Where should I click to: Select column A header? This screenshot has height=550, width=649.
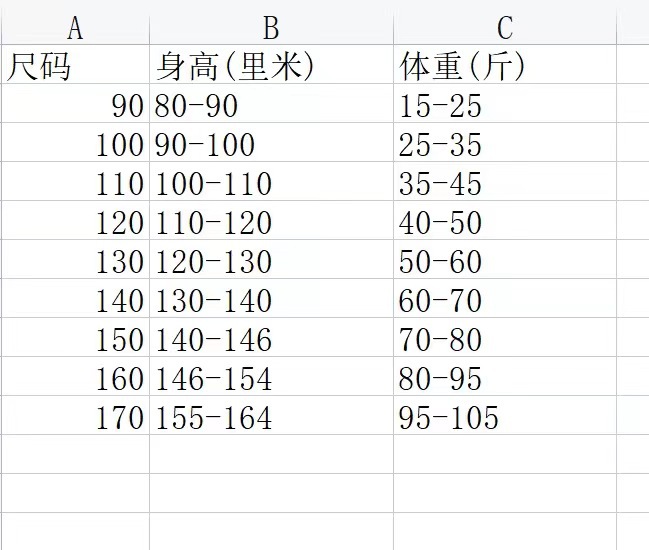coord(75,28)
